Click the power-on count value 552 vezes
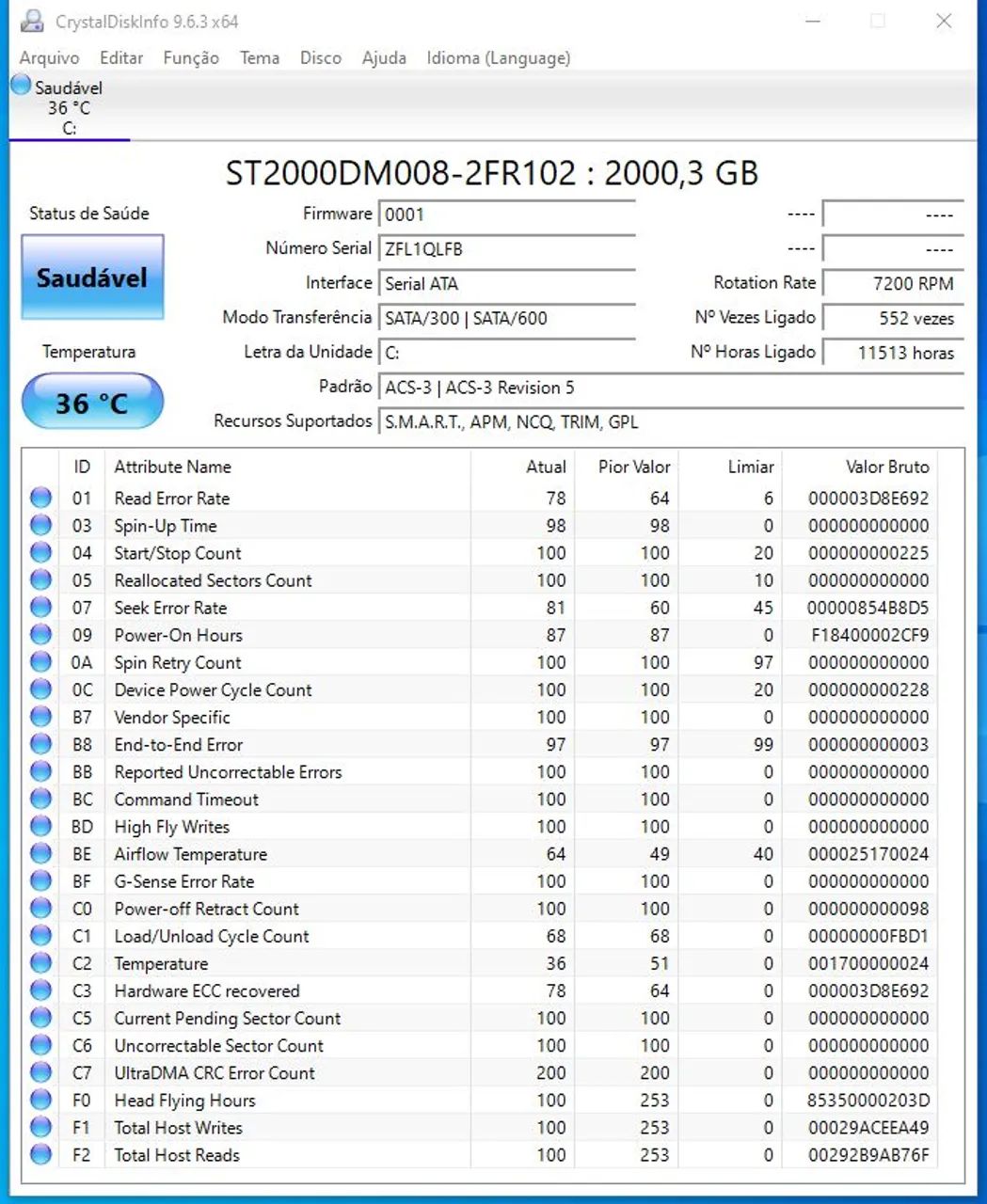Screen dimensions: 987x1204 (x=893, y=318)
